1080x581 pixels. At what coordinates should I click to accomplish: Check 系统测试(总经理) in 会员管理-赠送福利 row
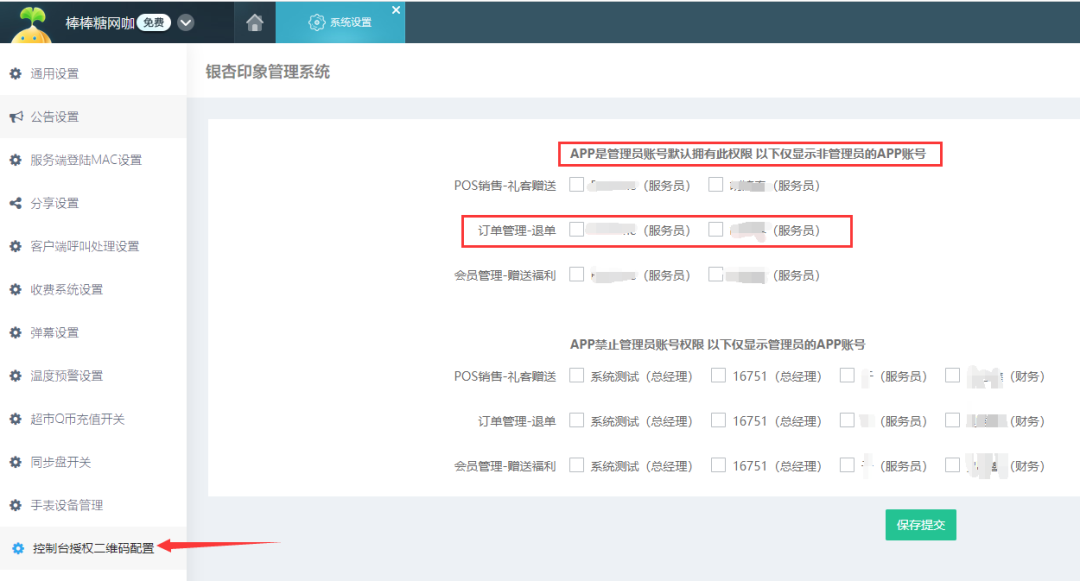(576, 465)
